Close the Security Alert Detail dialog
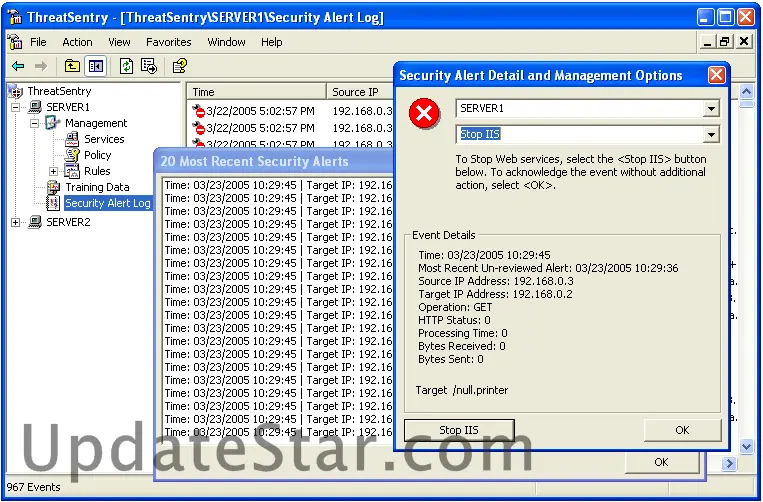 pyautogui.click(x=716, y=75)
